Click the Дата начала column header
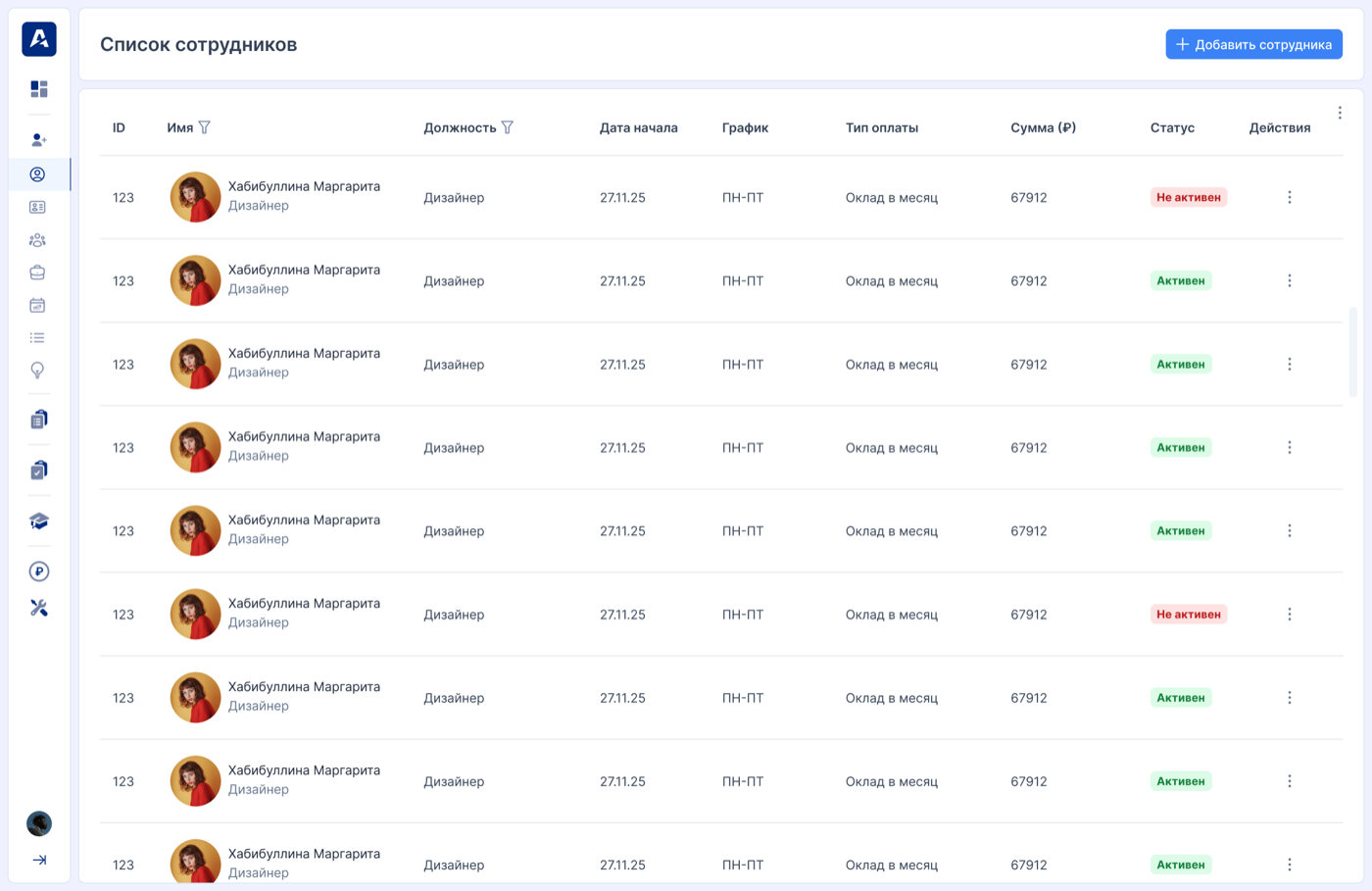The image size is (1372, 891). click(639, 127)
